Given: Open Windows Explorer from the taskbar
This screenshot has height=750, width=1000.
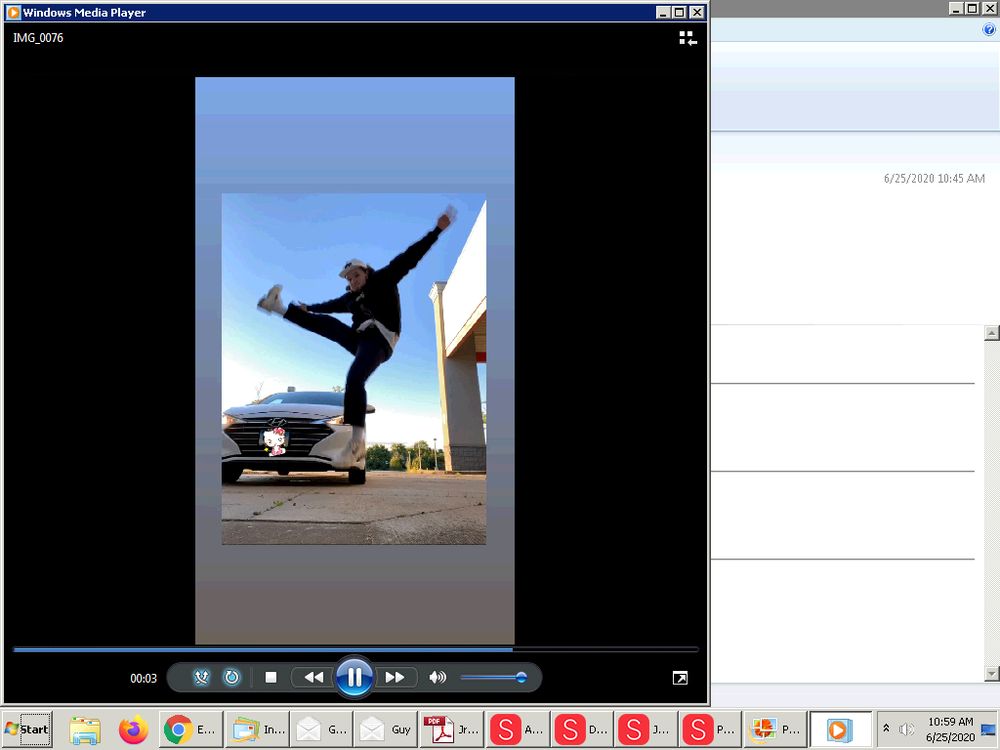Looking at the screenshot, I should [x=85, y=730].
